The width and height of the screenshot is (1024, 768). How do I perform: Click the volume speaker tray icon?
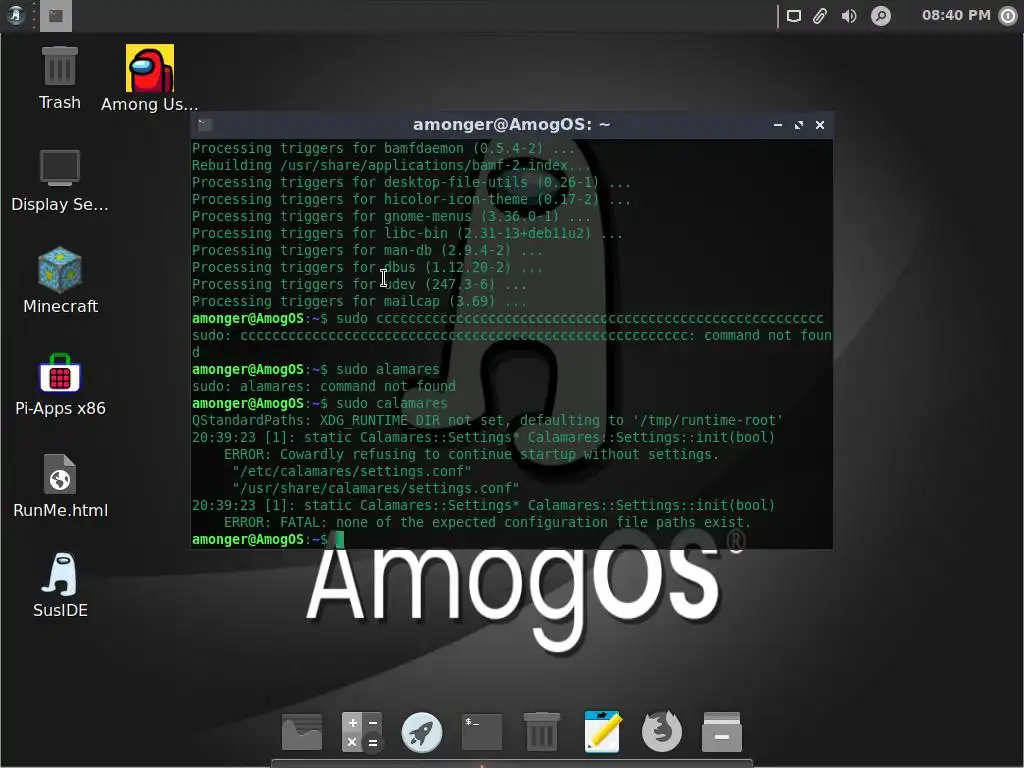(x=849, y=16)
